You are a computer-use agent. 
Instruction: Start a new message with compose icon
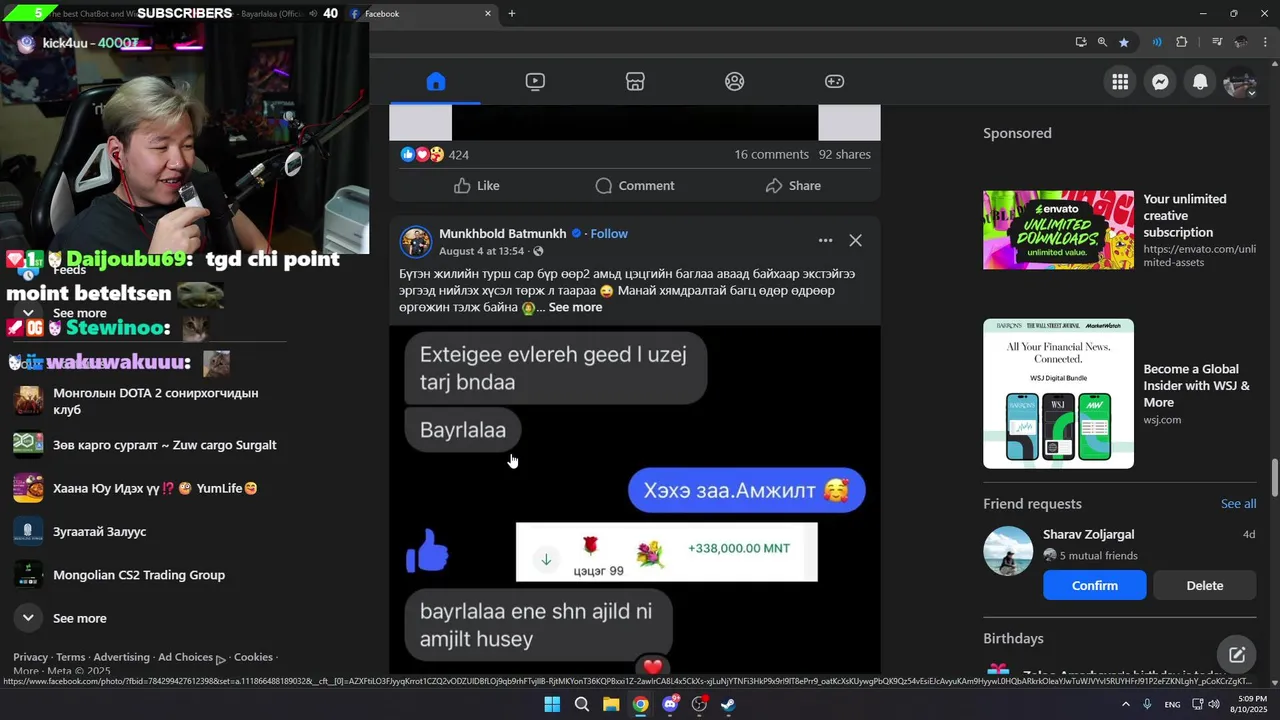[1237, 655]
